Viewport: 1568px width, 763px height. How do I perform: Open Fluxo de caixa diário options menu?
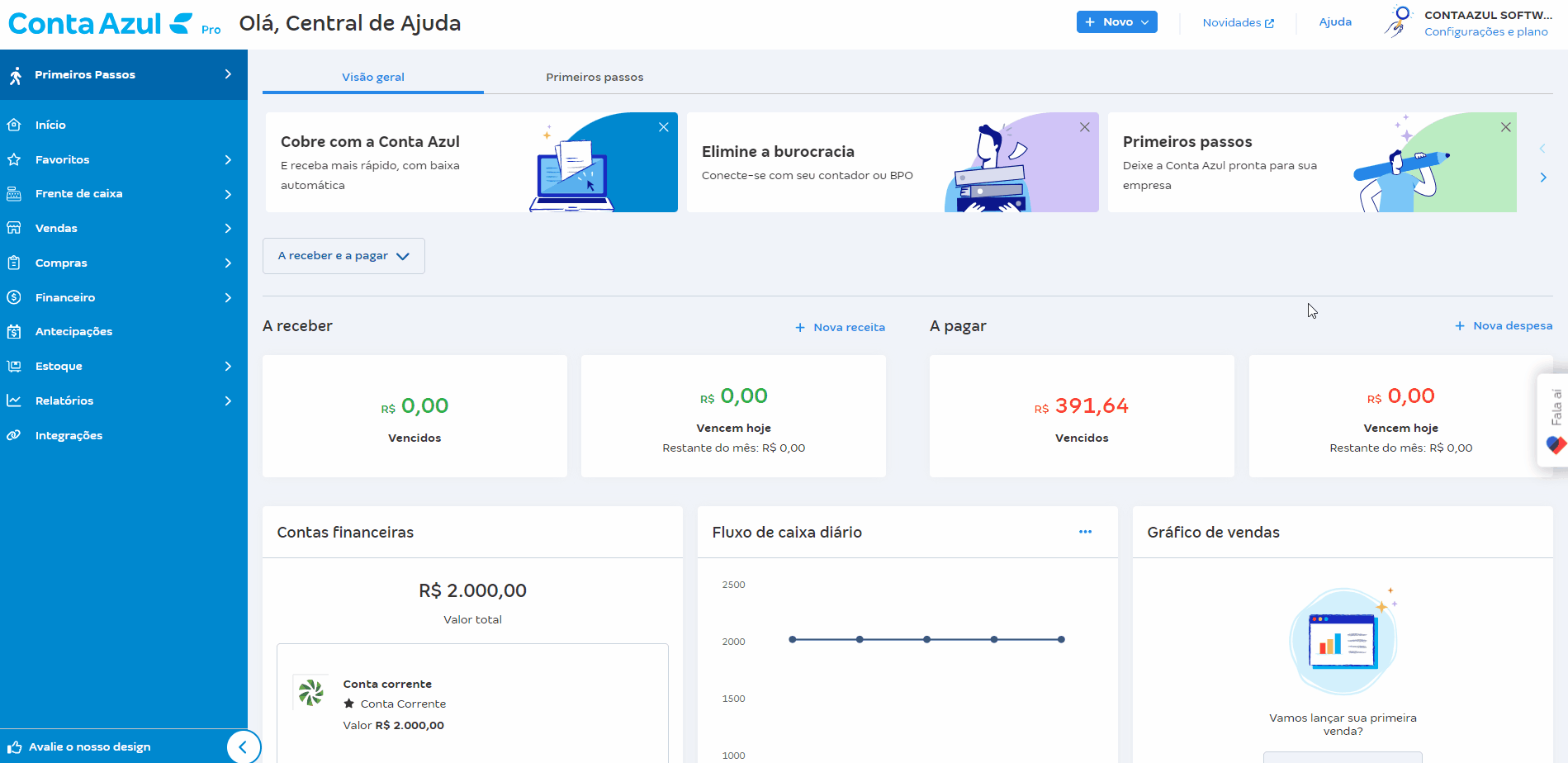1086,532
